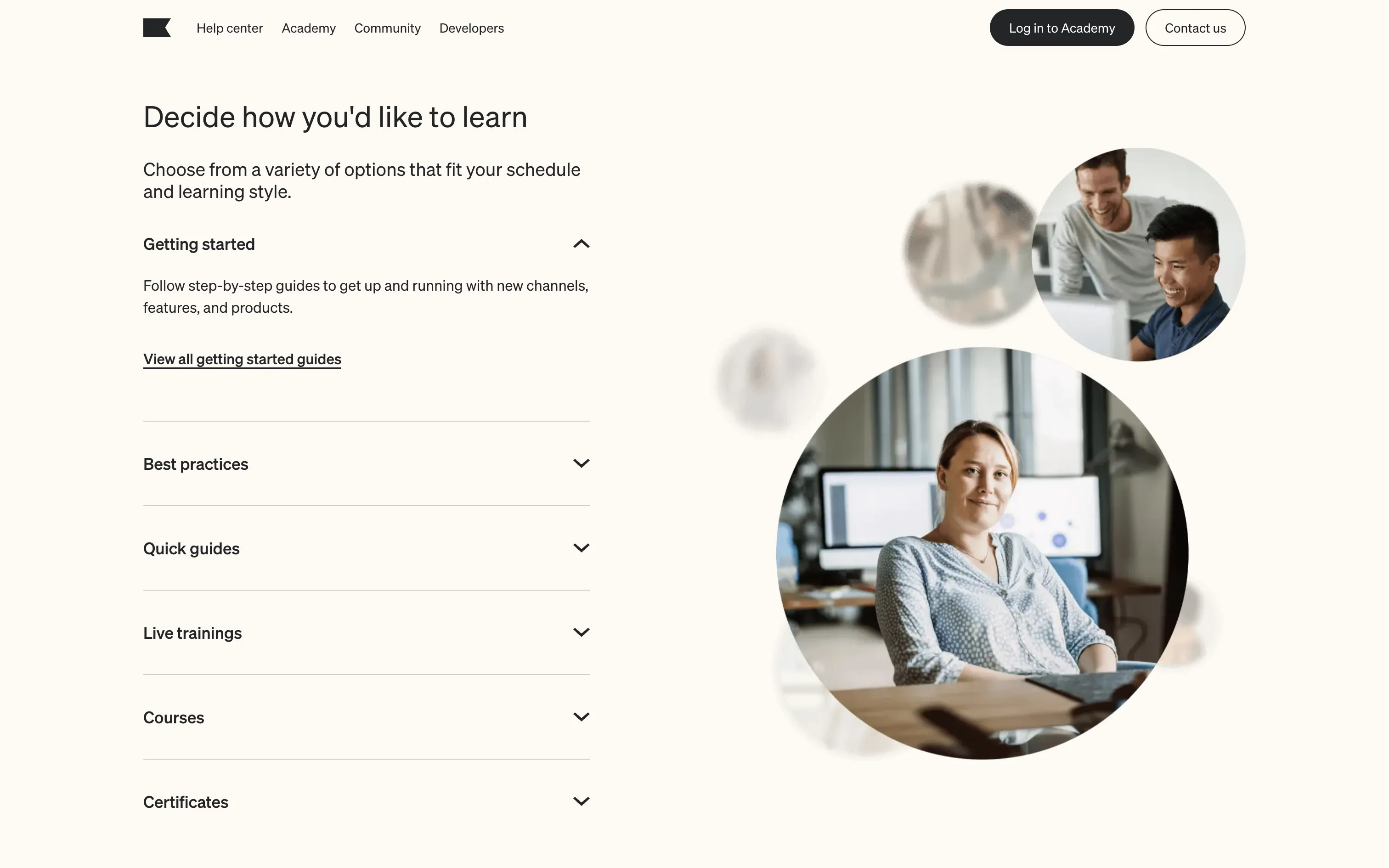The width and height of the screenshot is (1389, 868).
Task: Click the Contact us button
Action: [1195, 28]
